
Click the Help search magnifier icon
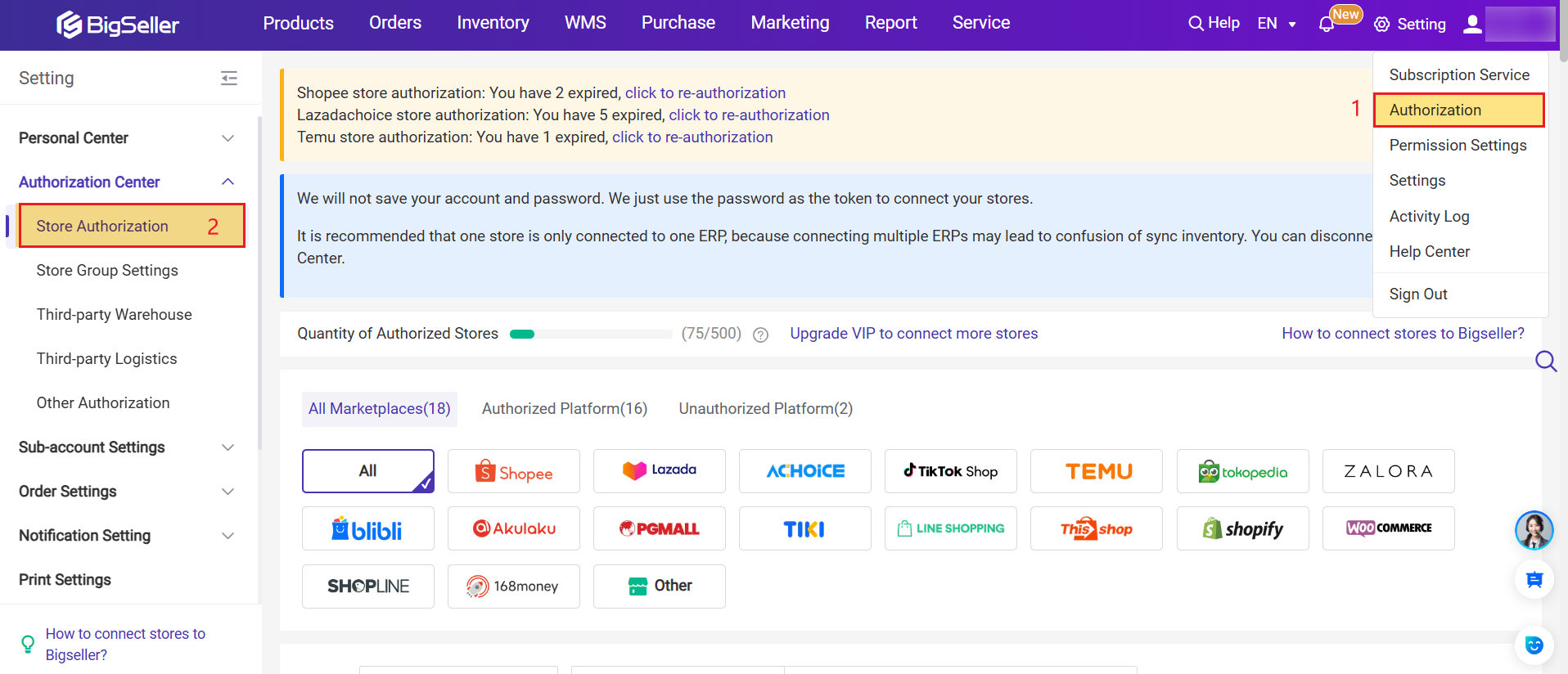[x=1196, y=24]
